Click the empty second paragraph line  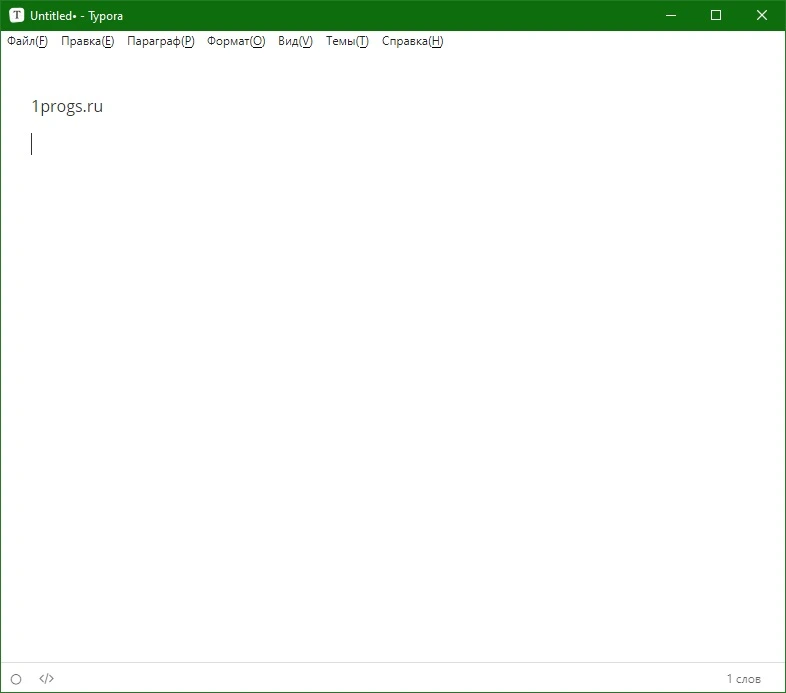(x=393, y=144)
